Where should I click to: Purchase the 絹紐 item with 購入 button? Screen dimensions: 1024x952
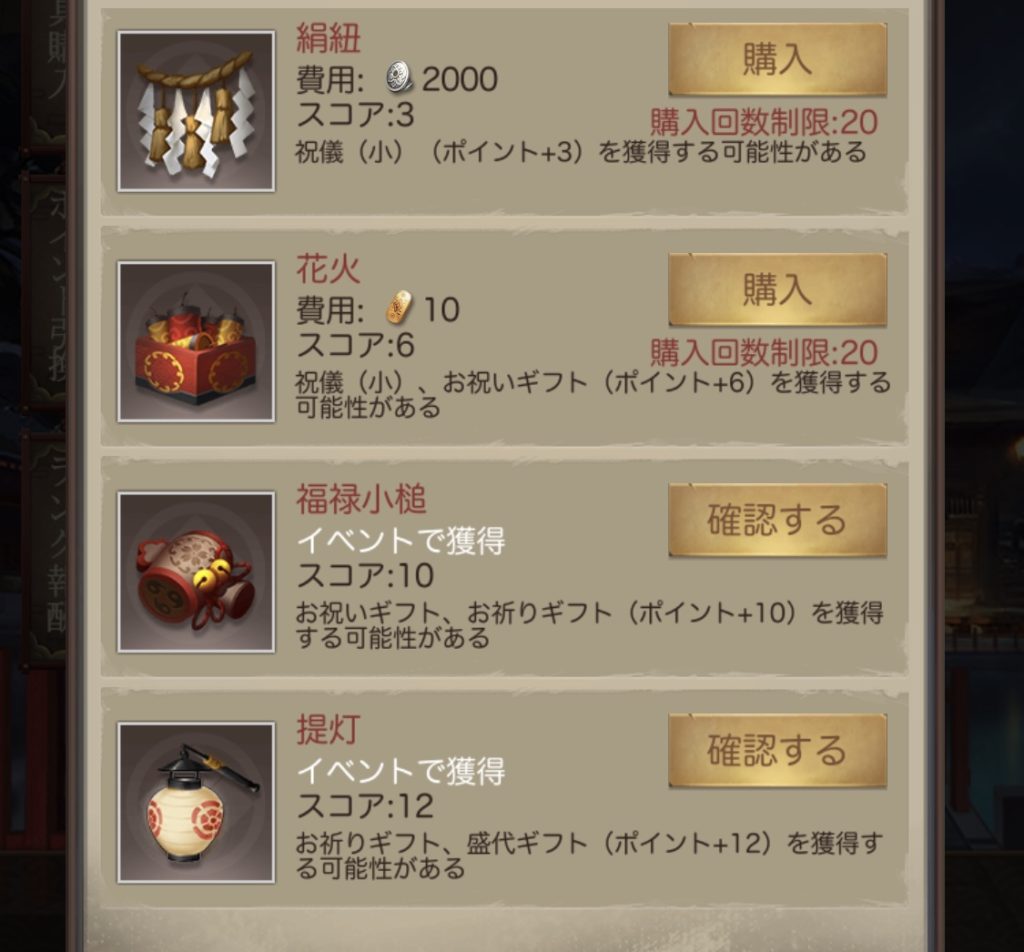777,59
